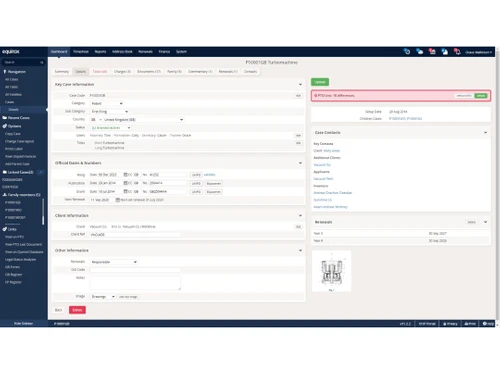Collapse the Other Information section
The width and height of the screenshot is (500, 375).
(x=300, y=250)
